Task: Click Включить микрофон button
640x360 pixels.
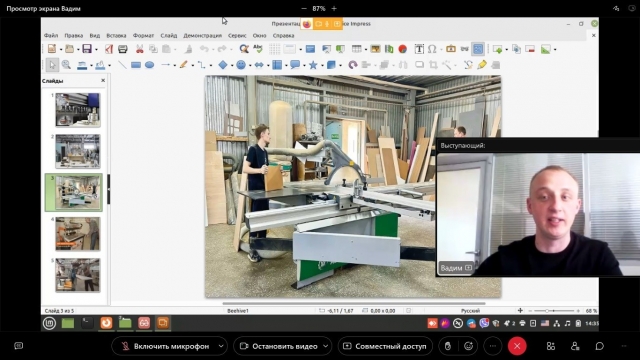Action: (x=165, y=346)
